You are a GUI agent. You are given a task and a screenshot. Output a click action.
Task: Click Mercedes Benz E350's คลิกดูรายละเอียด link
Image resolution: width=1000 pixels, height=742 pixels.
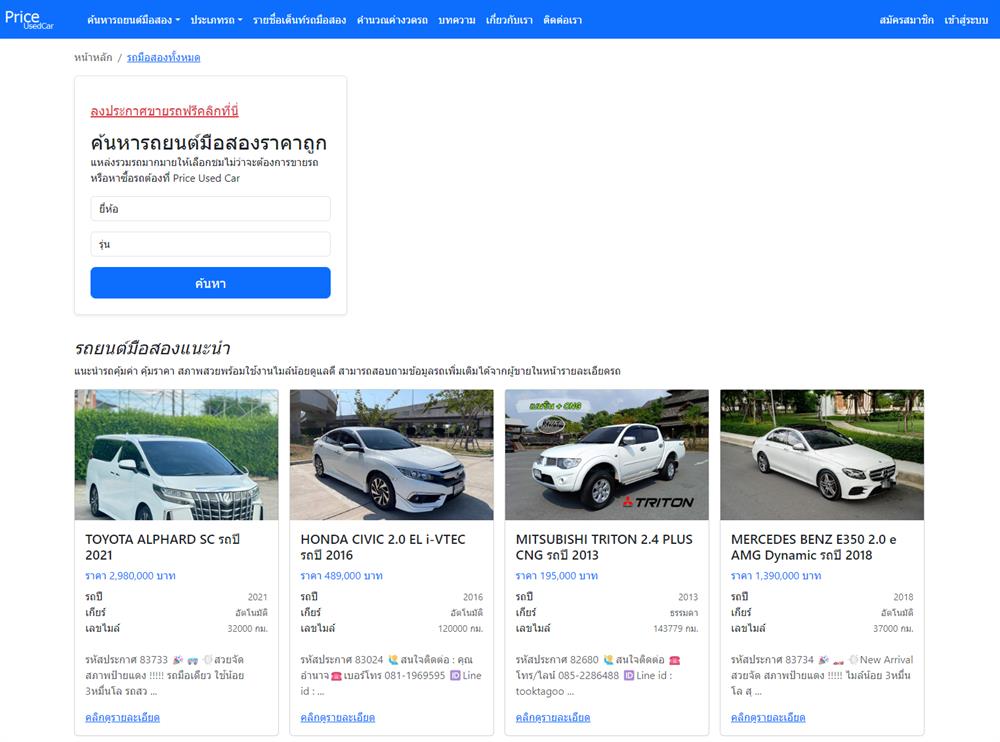click(768, 718)
